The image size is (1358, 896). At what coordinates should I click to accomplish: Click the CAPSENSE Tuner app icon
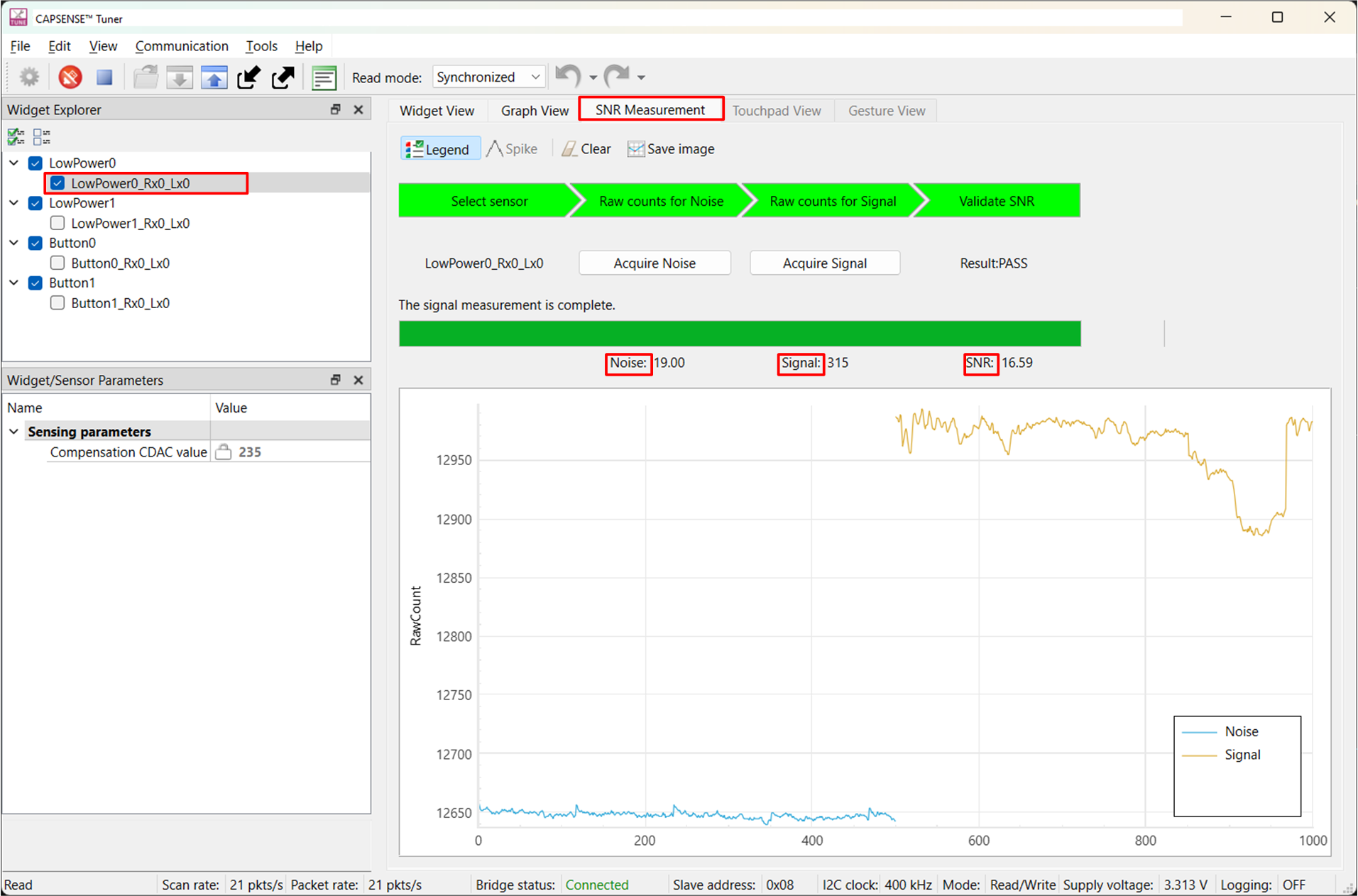[x=18, y=17]
